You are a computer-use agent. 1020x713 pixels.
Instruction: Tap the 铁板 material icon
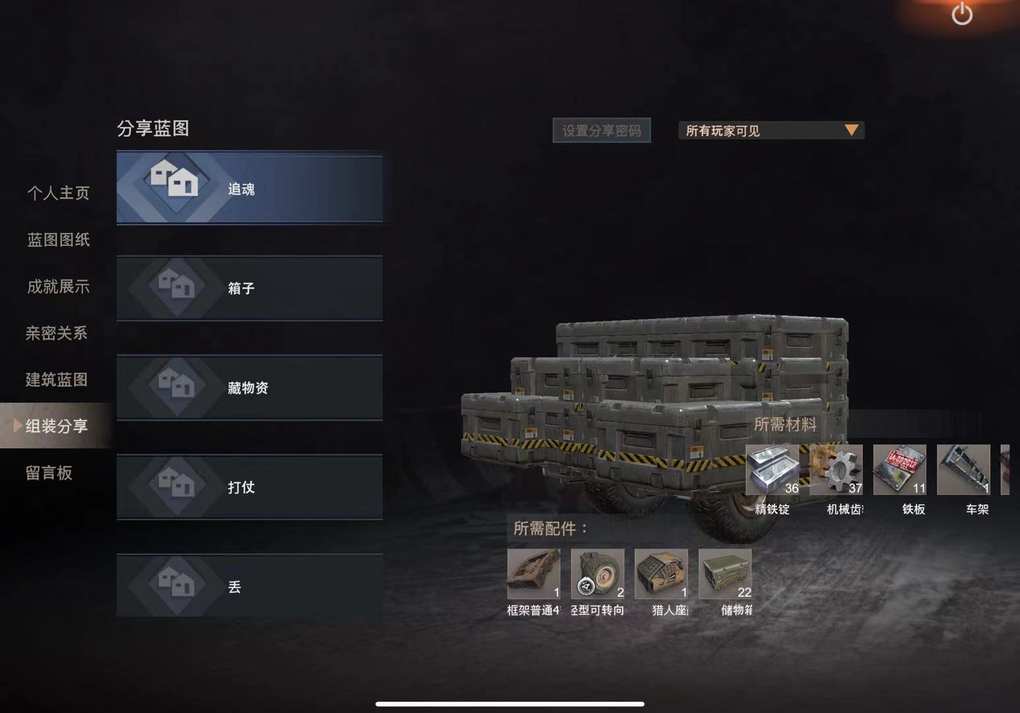tap(900, 470)
